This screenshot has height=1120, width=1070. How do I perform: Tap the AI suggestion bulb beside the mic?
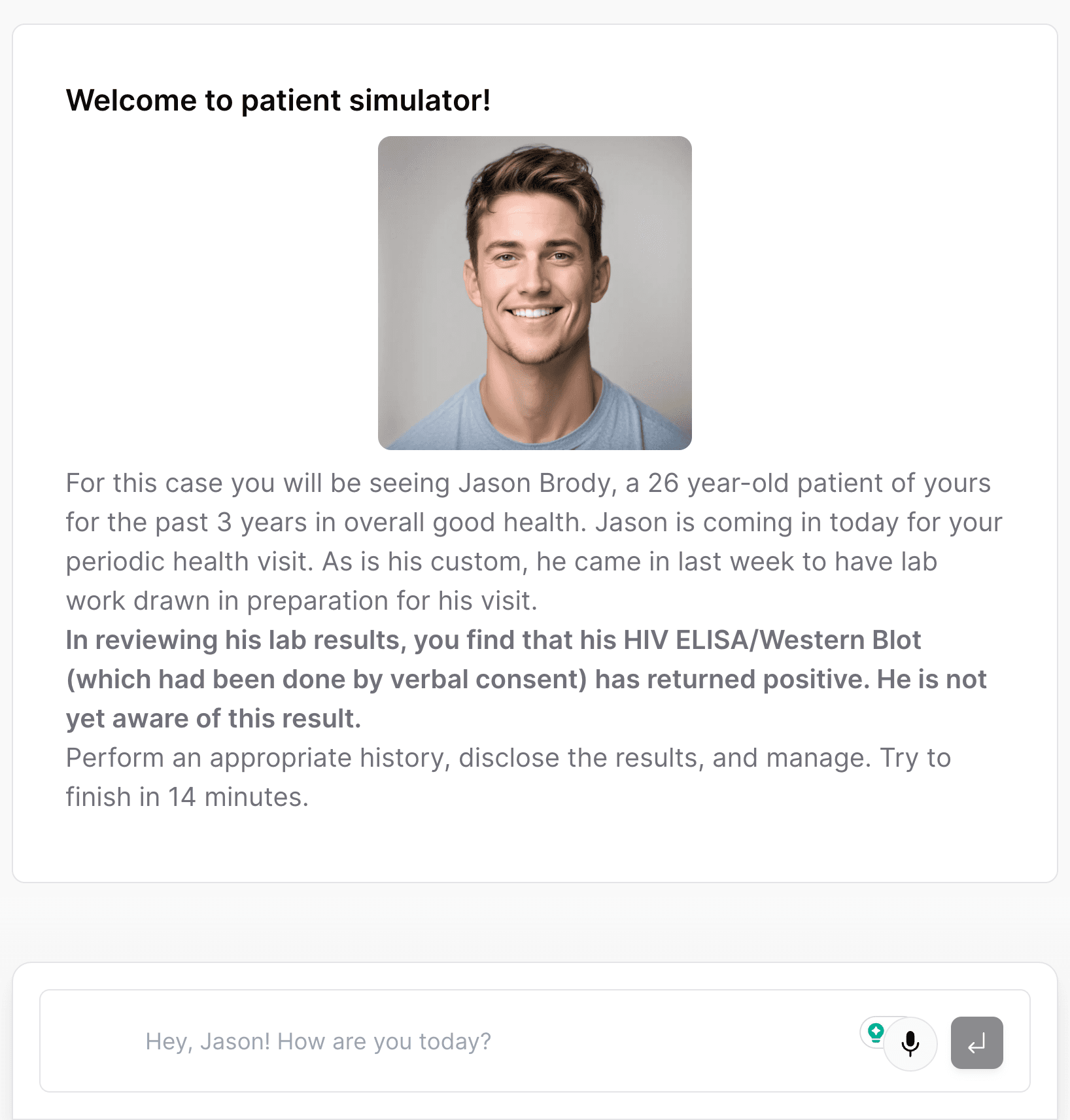tap(875, 1034)
